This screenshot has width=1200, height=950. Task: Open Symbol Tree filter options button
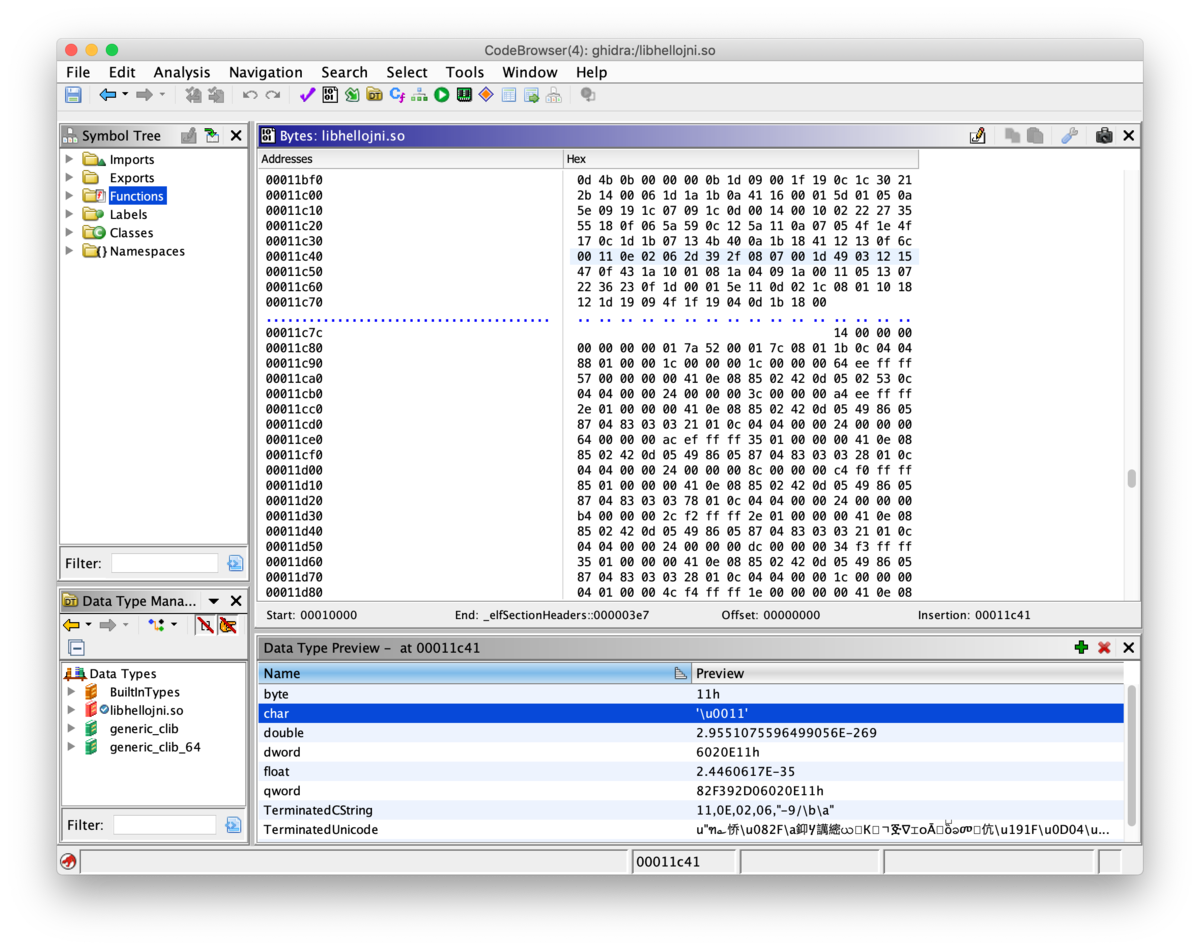[235, 563]
